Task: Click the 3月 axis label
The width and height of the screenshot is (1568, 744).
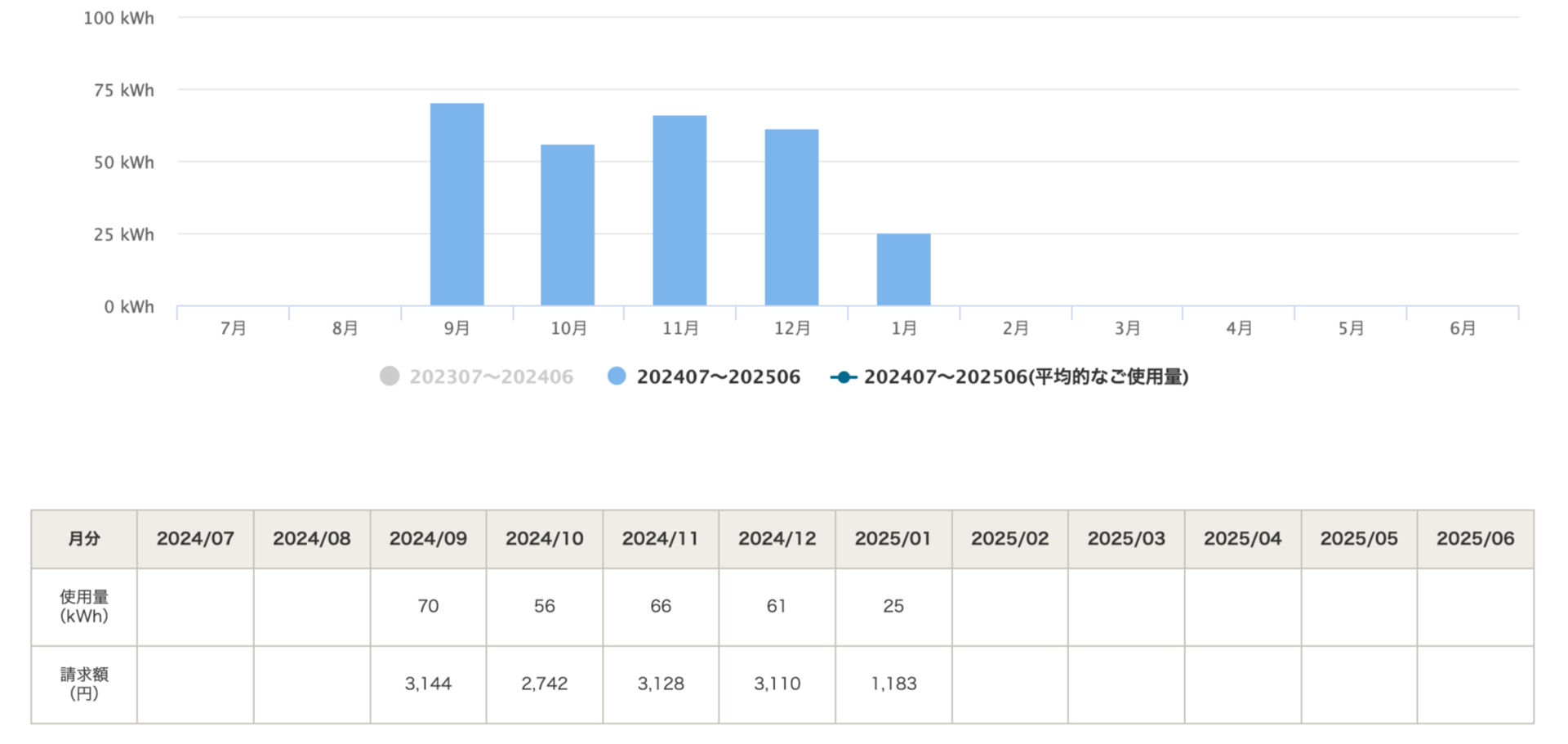Action: click(1128, 328)
